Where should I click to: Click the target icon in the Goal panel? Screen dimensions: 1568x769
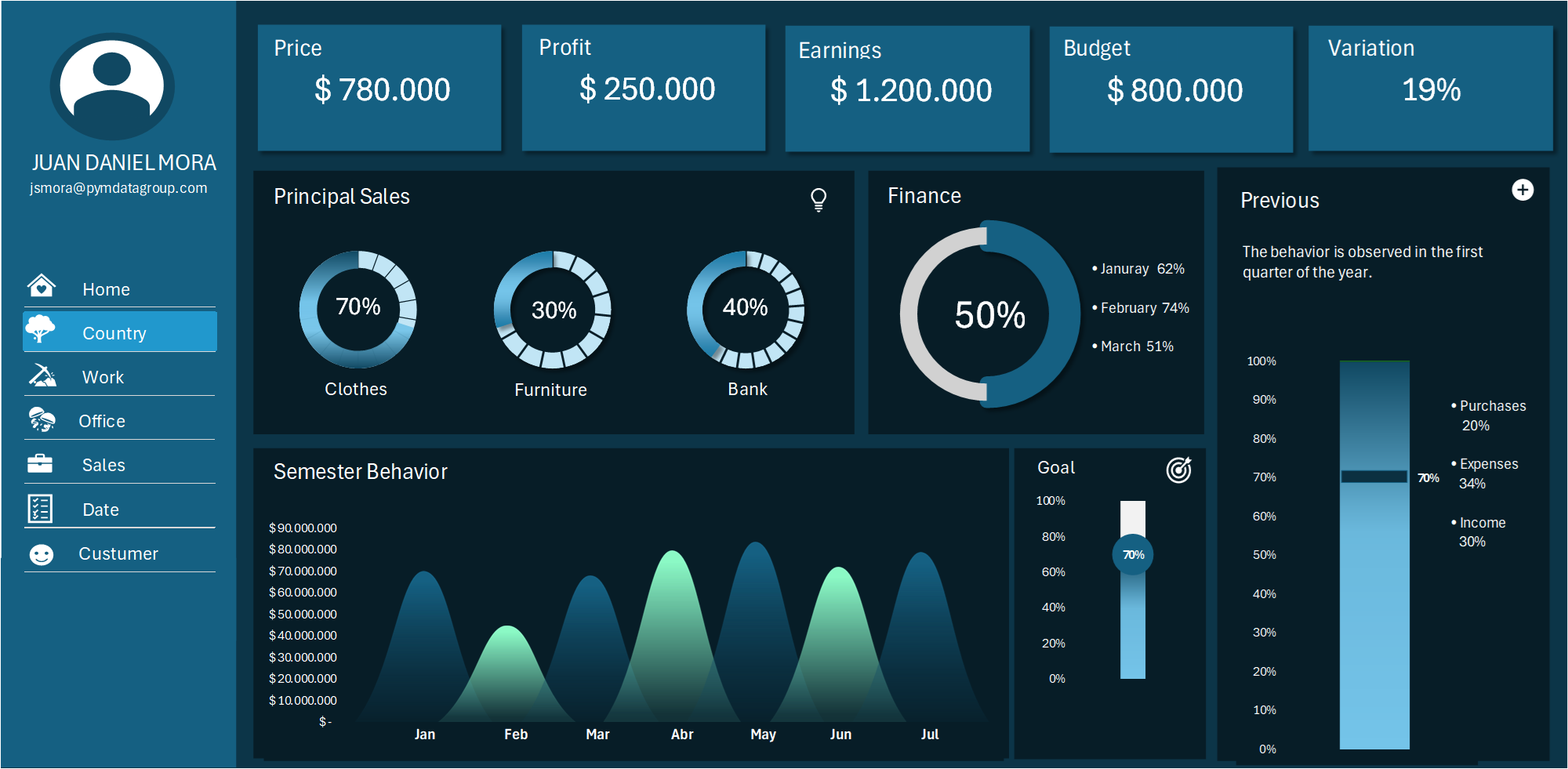pyautogui.click(x=1179, y=469)
